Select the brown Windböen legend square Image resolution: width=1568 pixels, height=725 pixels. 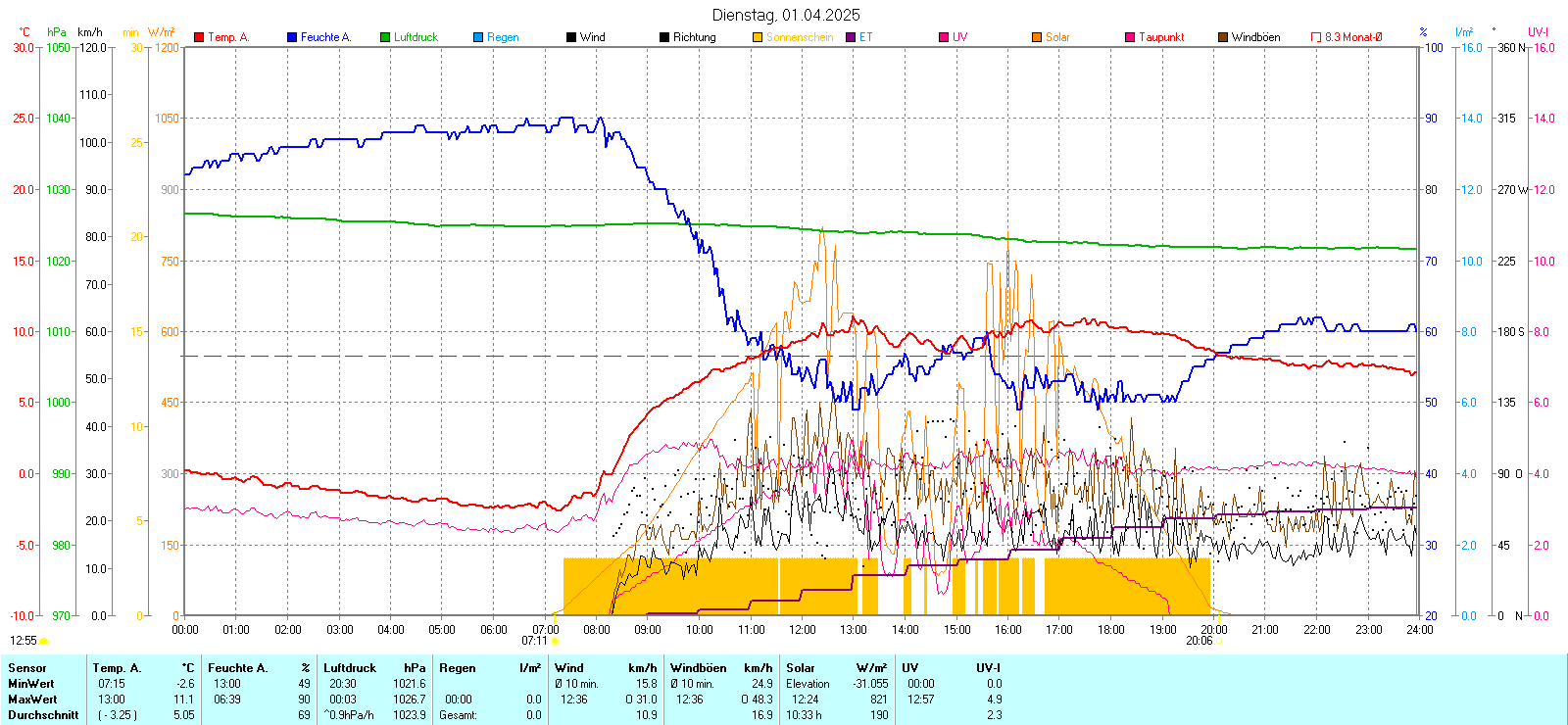click(x=1223, y=37)
